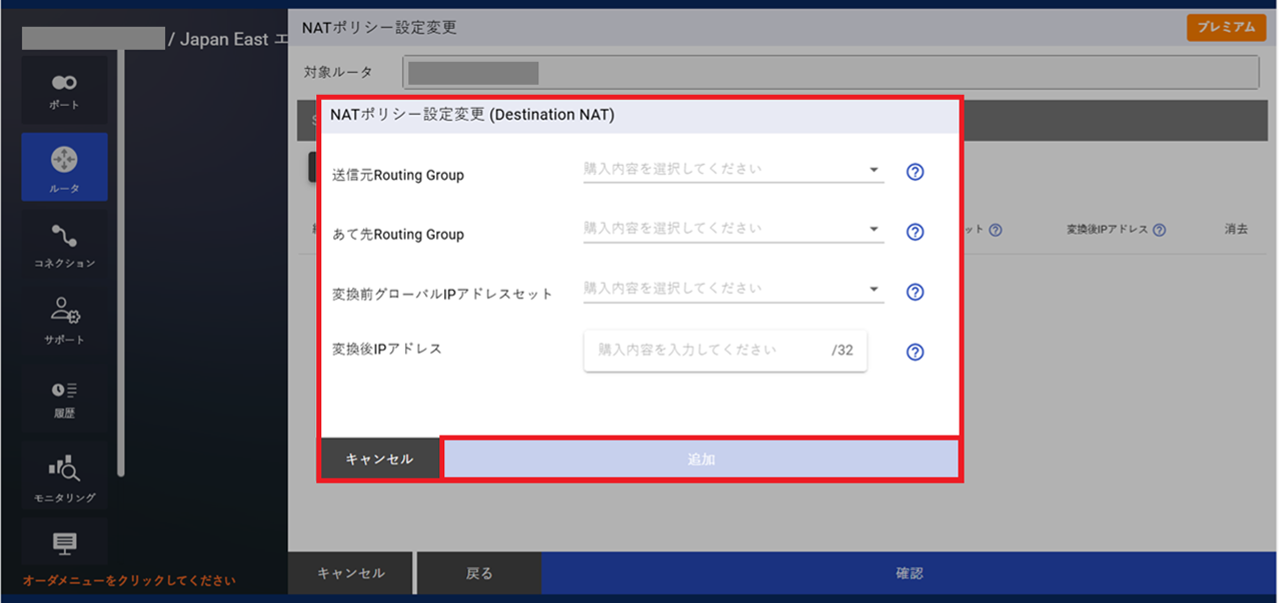Screen dimensions: 1280x603
Task: Click help icon beside あて先Routing Group
Action: tap(914, 232)
